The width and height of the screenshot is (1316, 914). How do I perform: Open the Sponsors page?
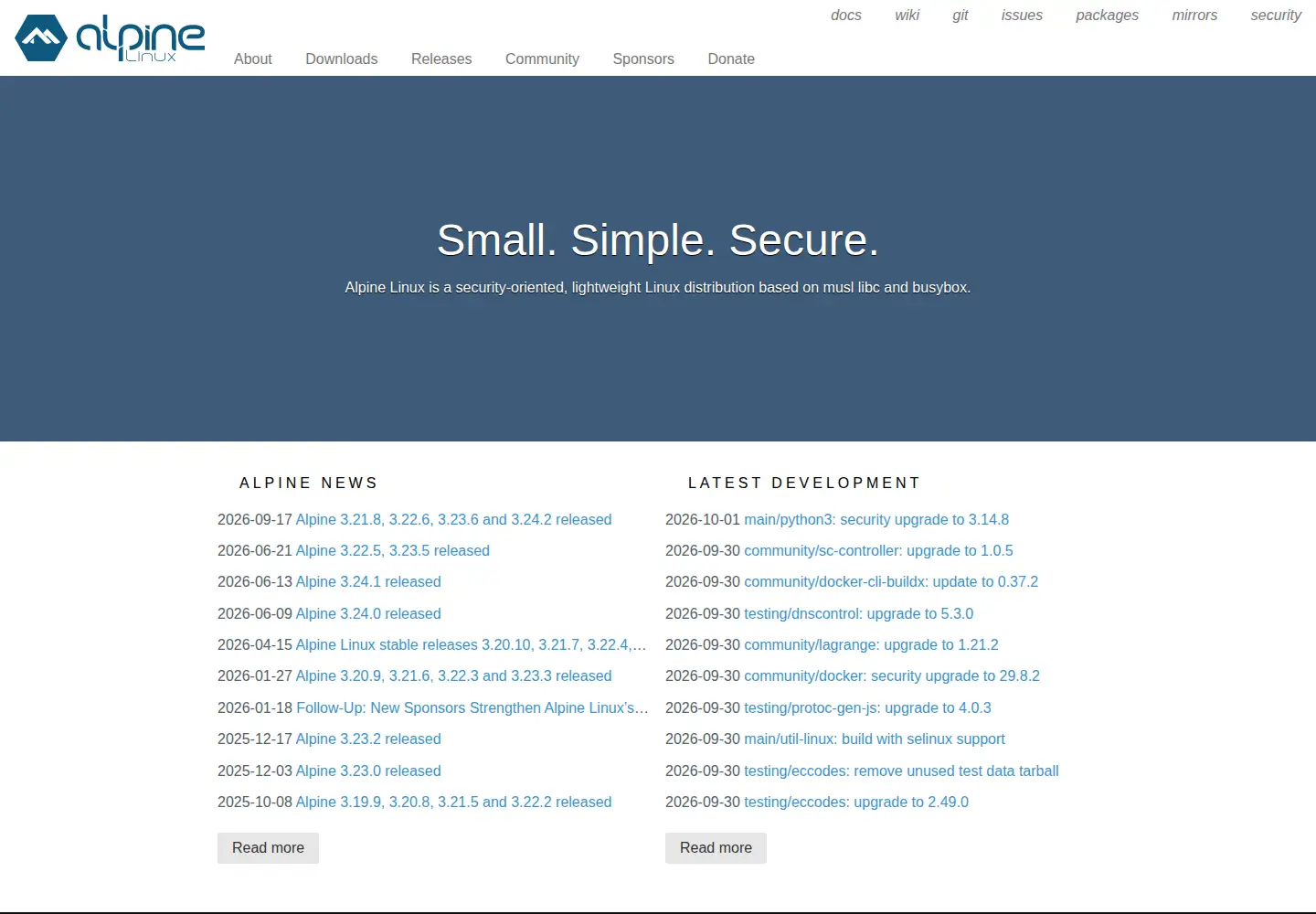coord(643,58)
